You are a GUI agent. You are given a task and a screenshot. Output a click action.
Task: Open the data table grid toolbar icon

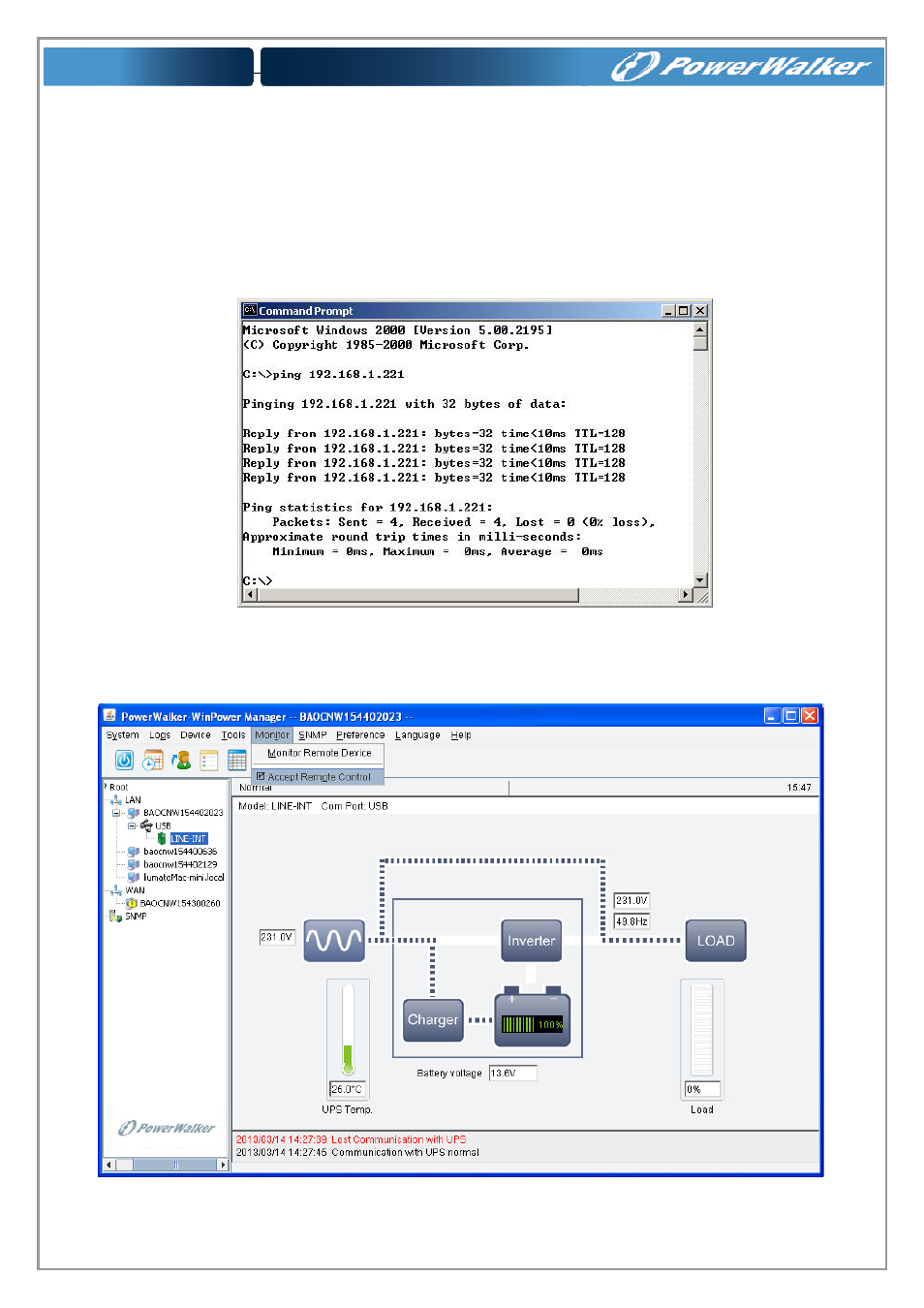pos(237,760)
